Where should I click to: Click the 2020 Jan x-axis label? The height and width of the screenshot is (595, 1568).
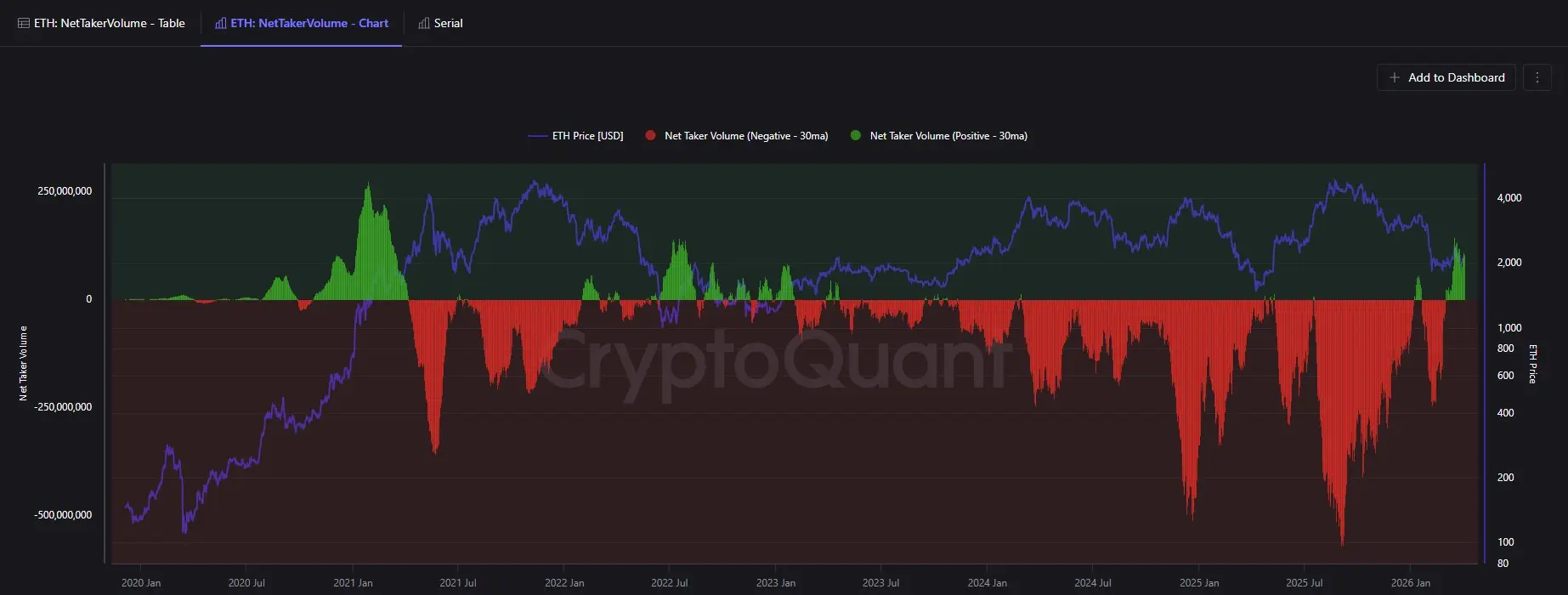141,583
